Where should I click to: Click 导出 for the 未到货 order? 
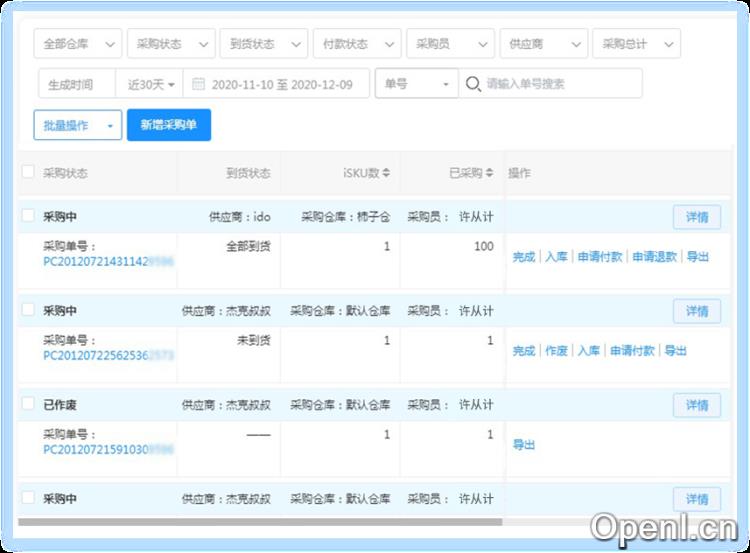pos(676,351)
